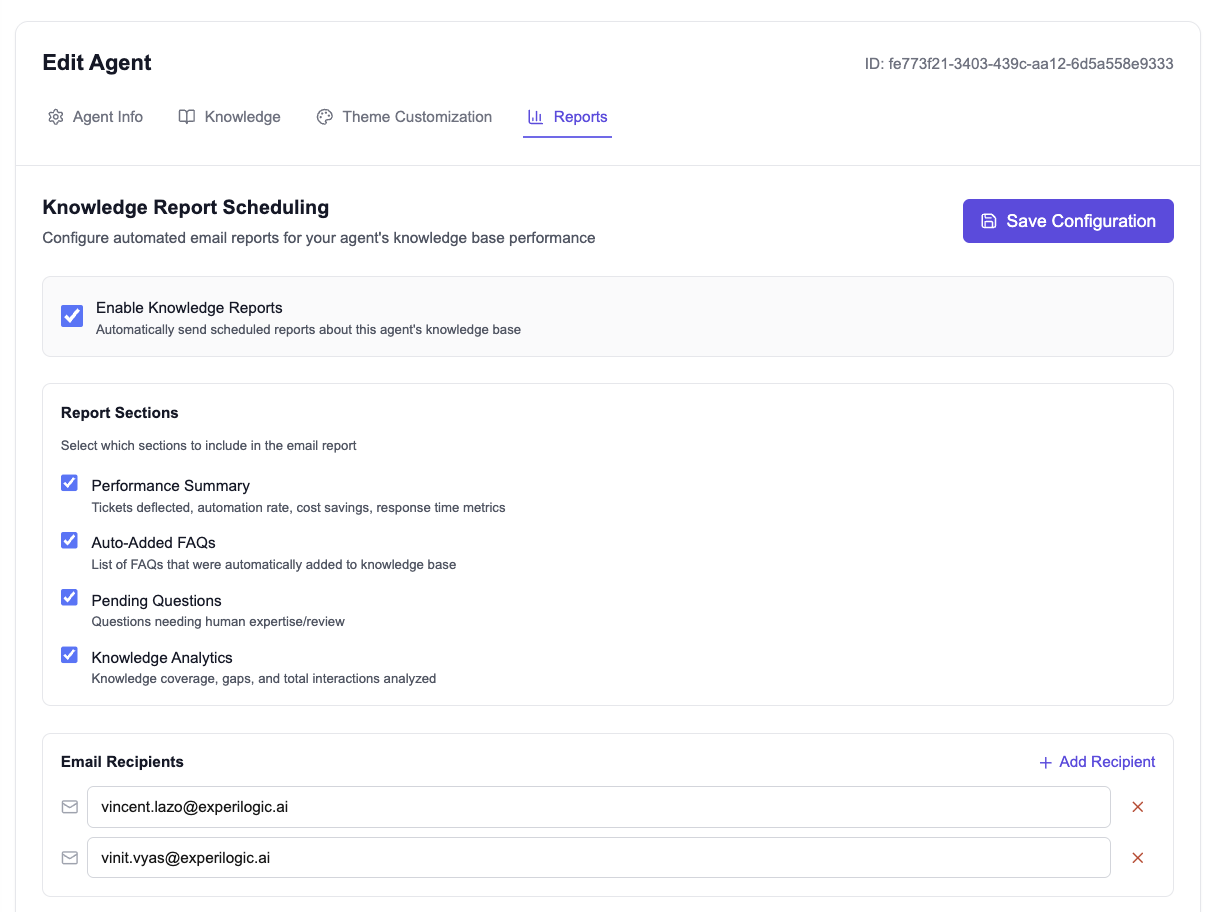
Task: Click the plus icon next to Add Recipient
Action: (x=1045, y=763)
